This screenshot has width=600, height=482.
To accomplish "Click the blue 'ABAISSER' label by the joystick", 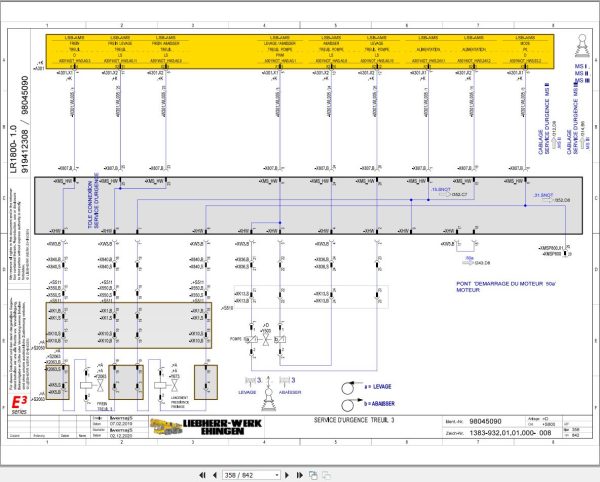I will pos(290,392).
